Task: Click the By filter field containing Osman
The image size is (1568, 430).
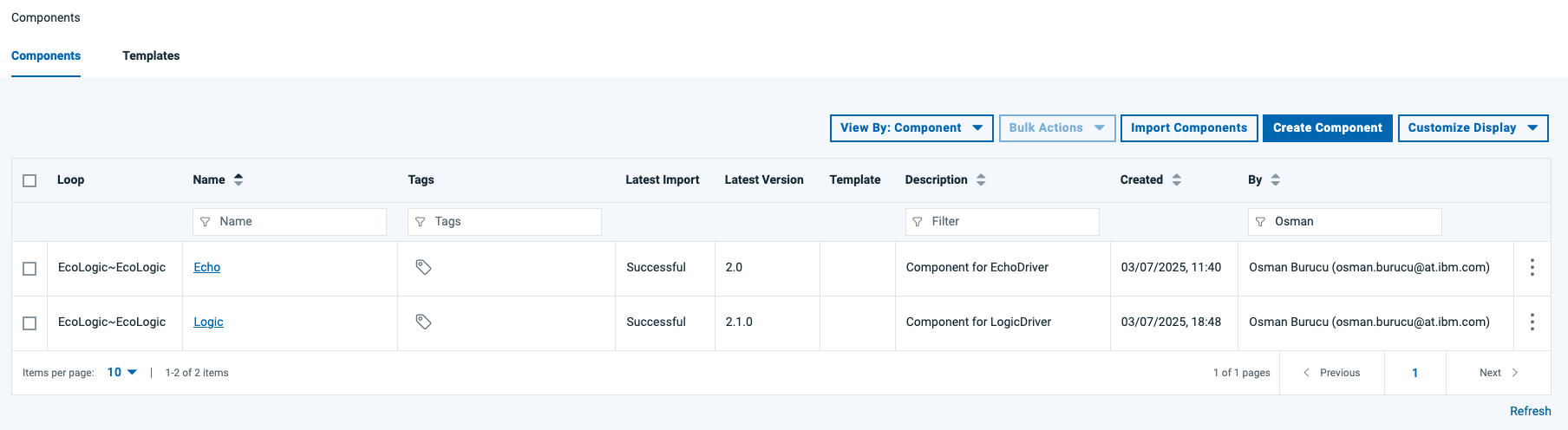Action: (x=1345, y=222)
